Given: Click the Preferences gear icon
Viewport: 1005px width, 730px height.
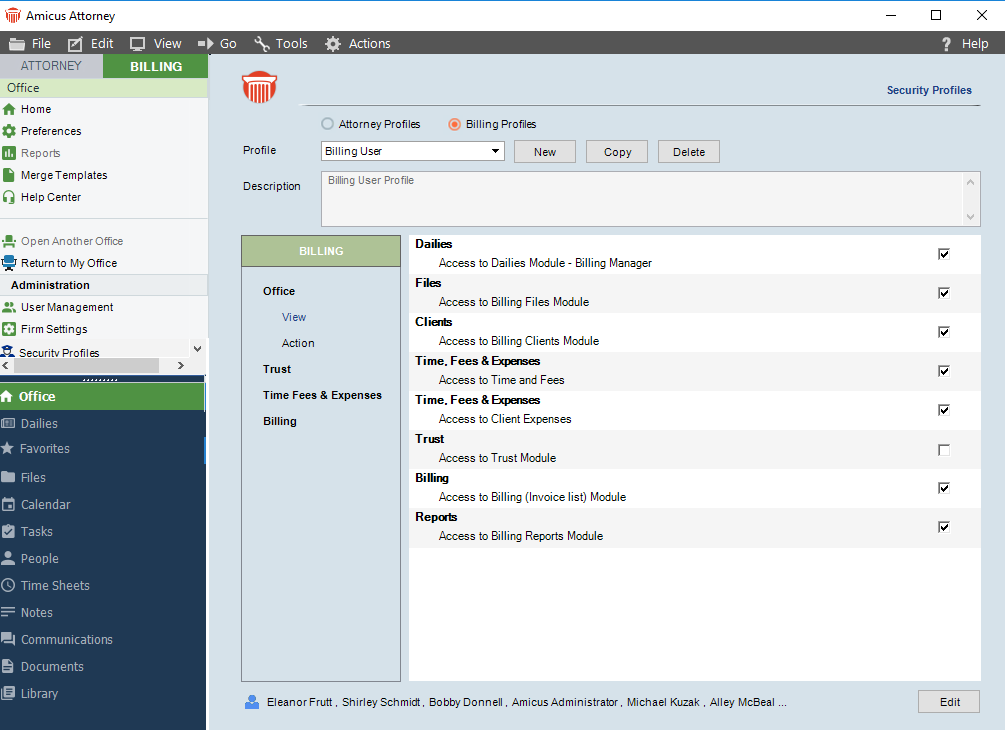Looking at the screenshot, I should click(9, 131).
